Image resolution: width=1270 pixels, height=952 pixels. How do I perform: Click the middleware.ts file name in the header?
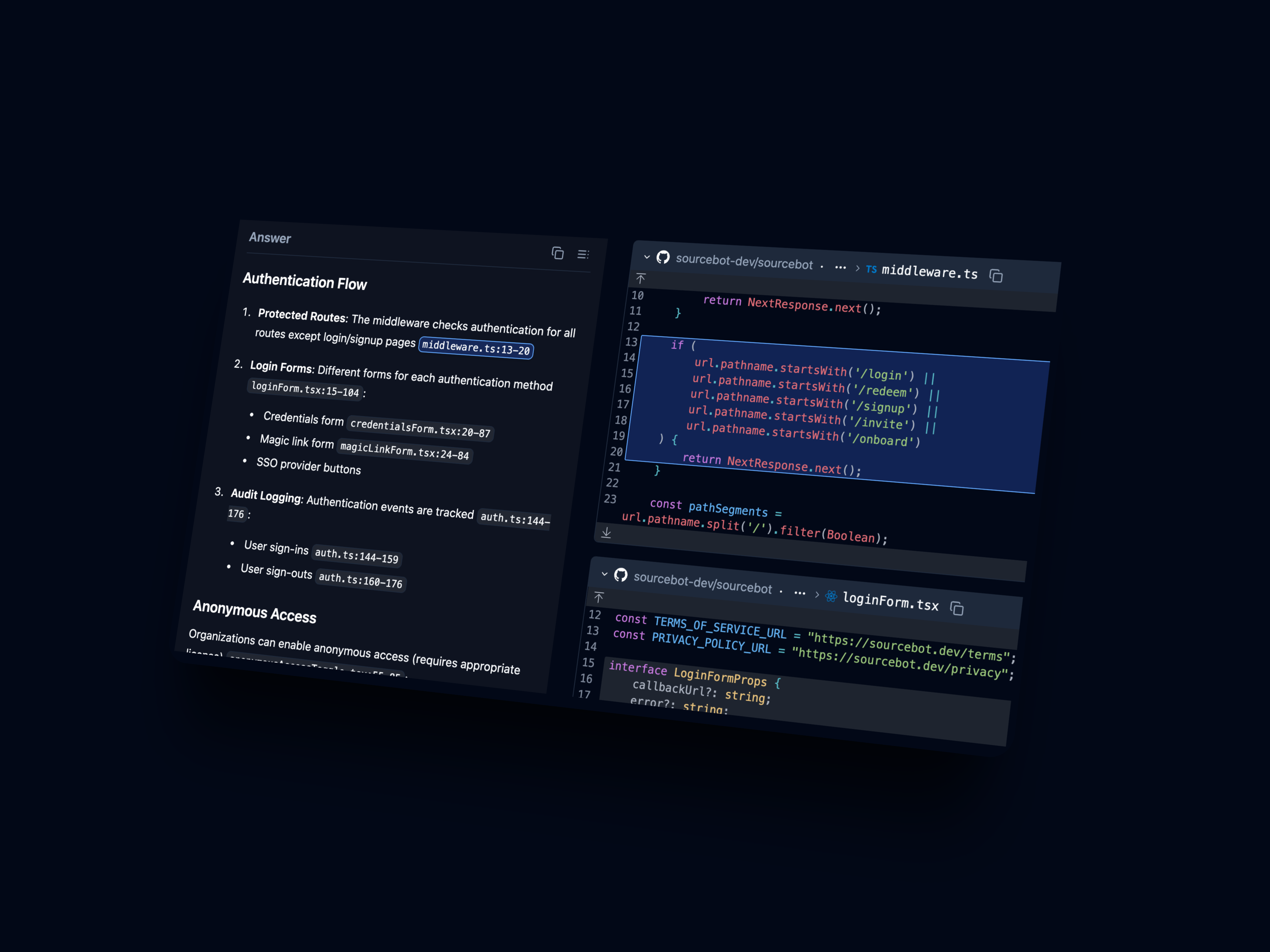[929, 272]
